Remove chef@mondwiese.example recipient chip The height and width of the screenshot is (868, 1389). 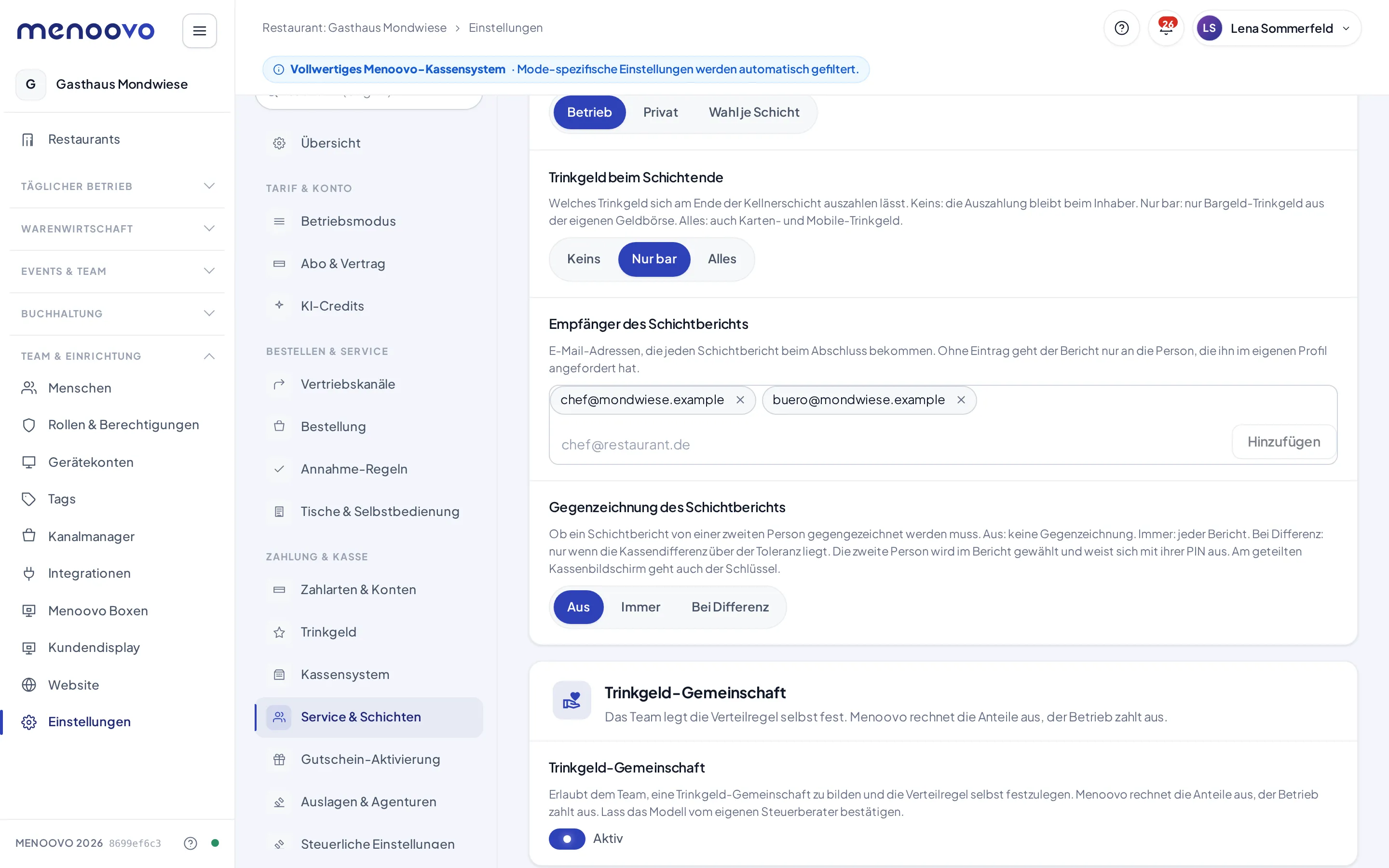[x=740, y=400]
